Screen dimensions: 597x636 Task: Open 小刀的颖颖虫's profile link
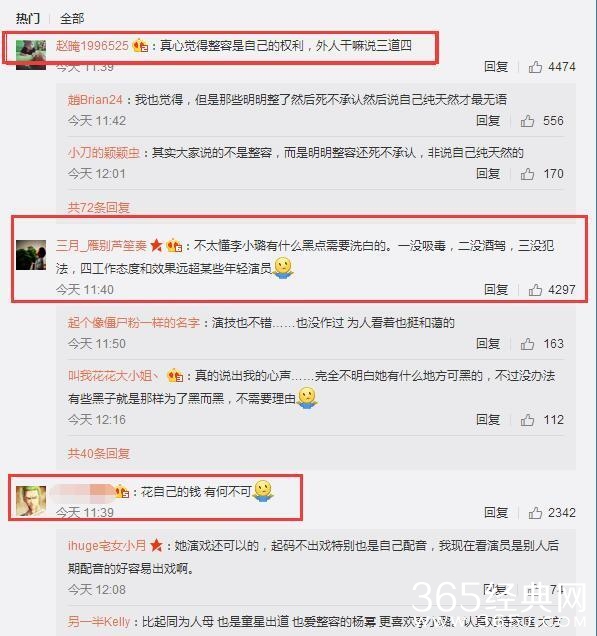point(103,153)
